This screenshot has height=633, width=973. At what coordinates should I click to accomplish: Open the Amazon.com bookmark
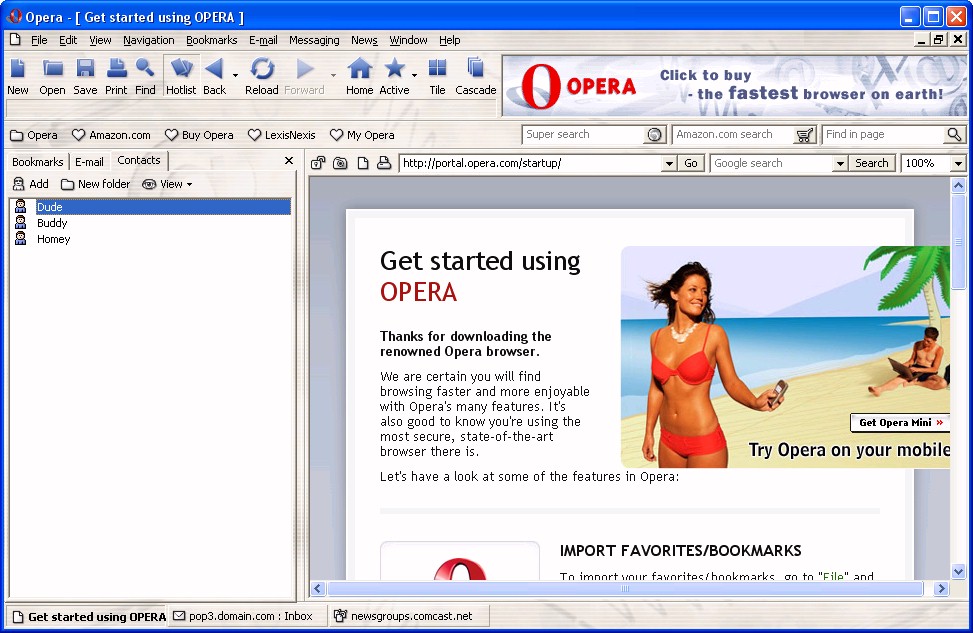[112, 135]
